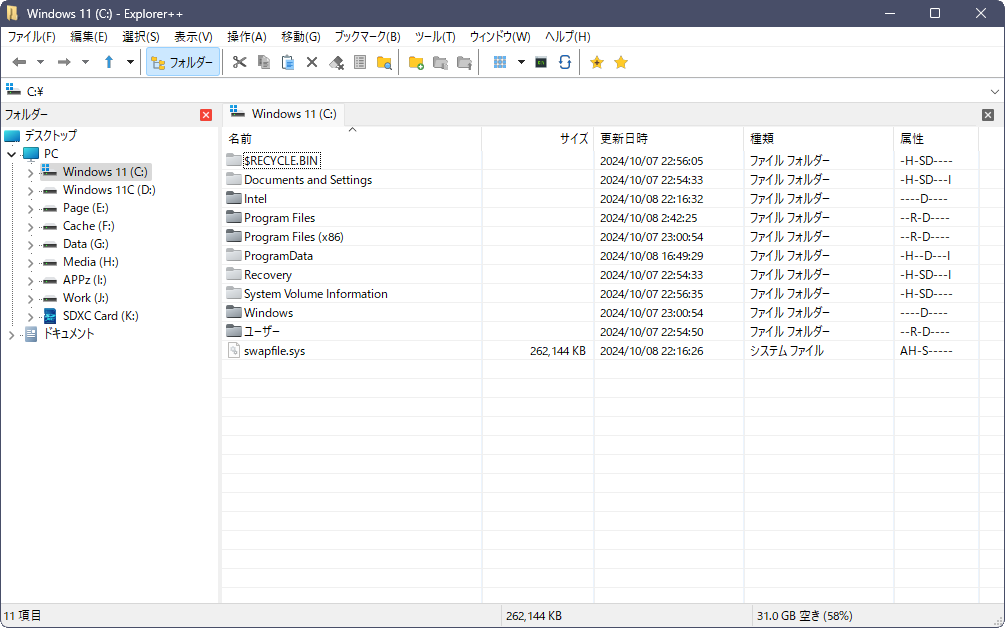Open command prompt terminal icon
The height and width of the screenshot is (628, 1005).
point(541,62)
